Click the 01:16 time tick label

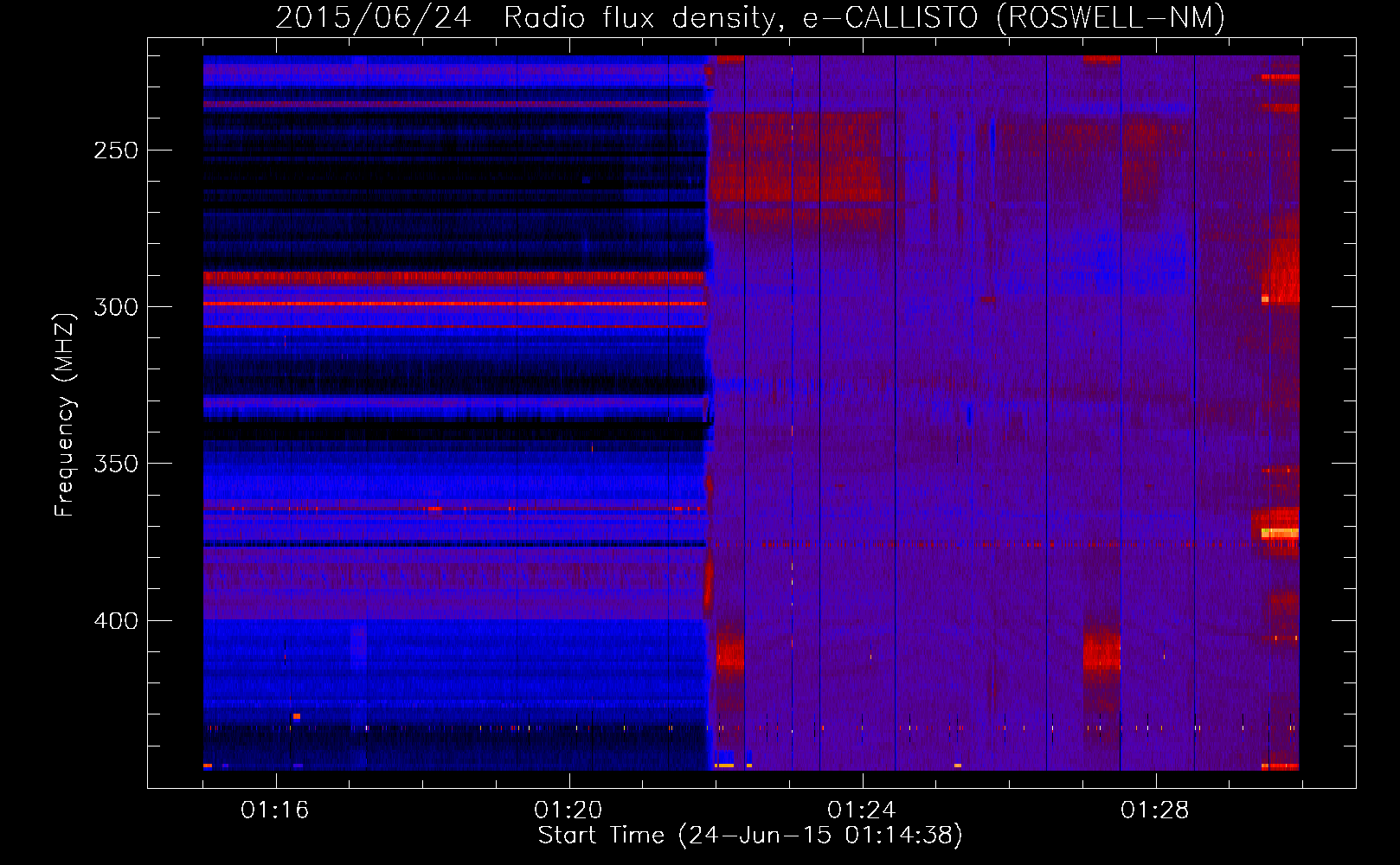coord(275,810)
